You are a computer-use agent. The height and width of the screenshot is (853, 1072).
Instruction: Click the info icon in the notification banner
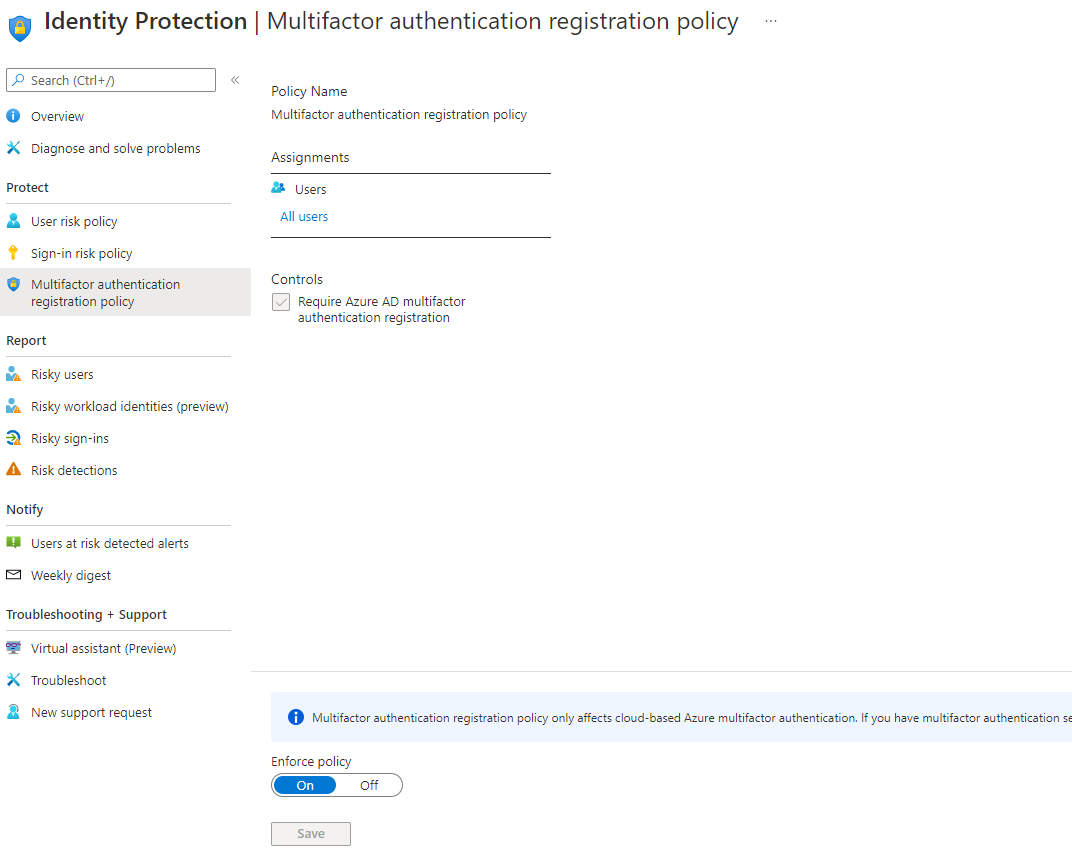[x=295, y=717]
